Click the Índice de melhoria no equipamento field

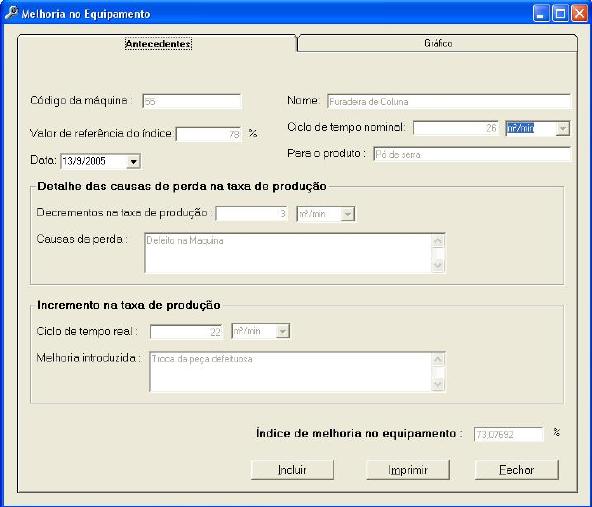[509, 435]
